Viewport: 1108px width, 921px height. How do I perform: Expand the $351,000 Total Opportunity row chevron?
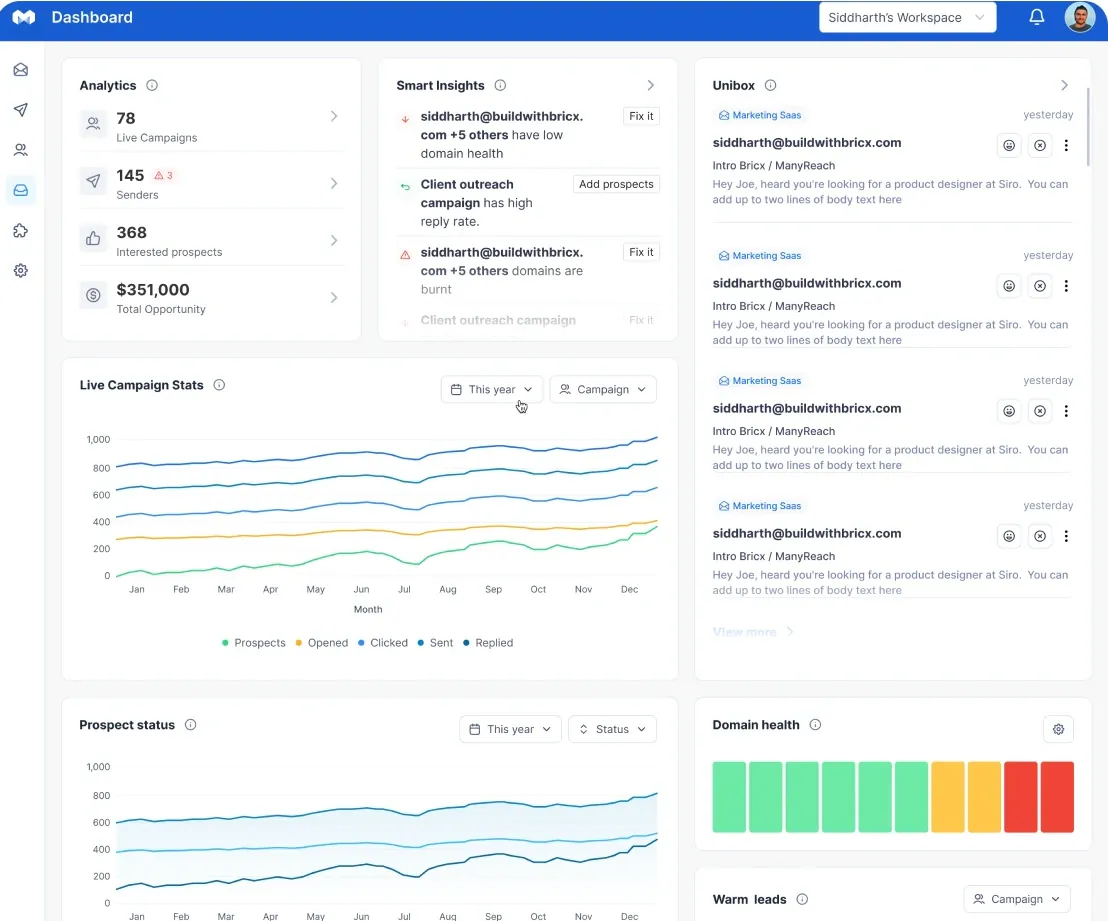(334, 298)
